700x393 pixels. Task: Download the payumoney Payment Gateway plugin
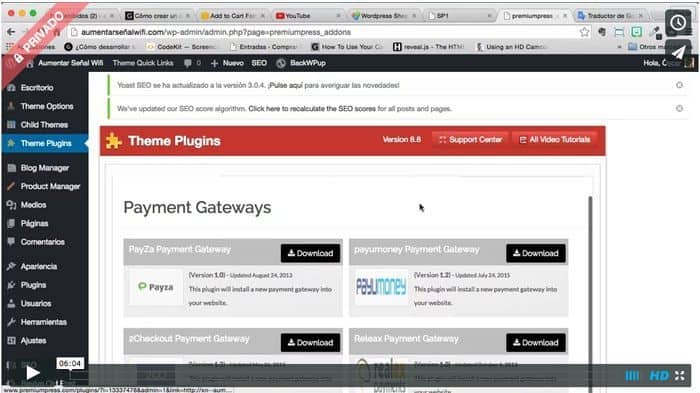[536, 253]
